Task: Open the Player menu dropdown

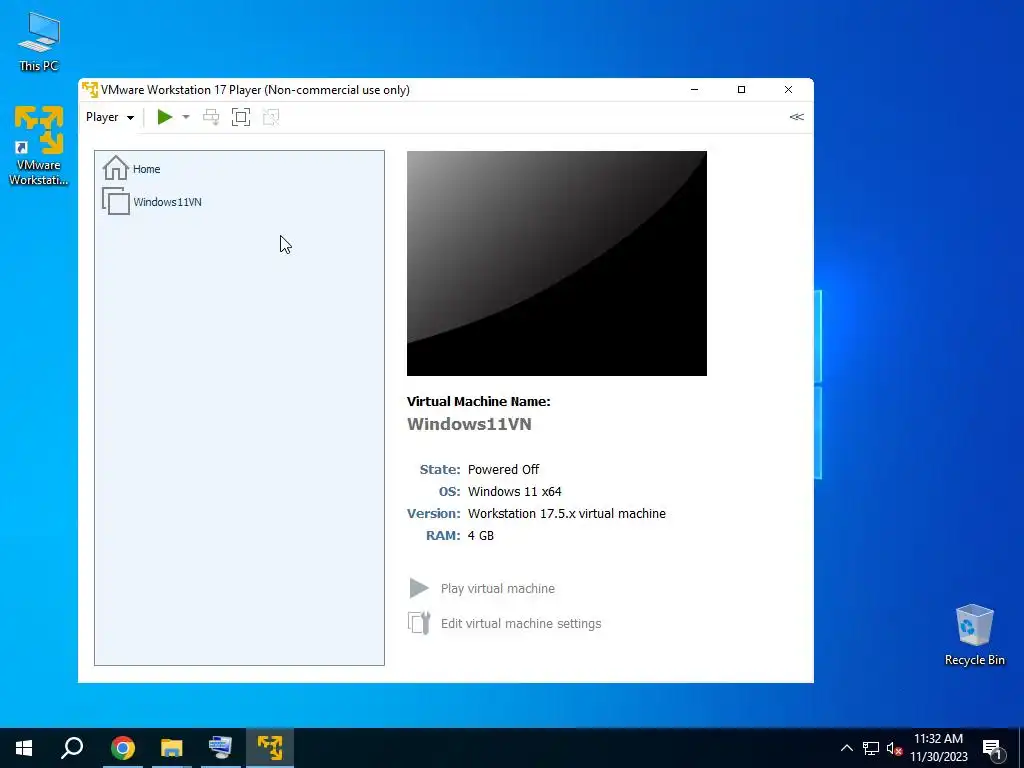Action: tap(110, 117)
